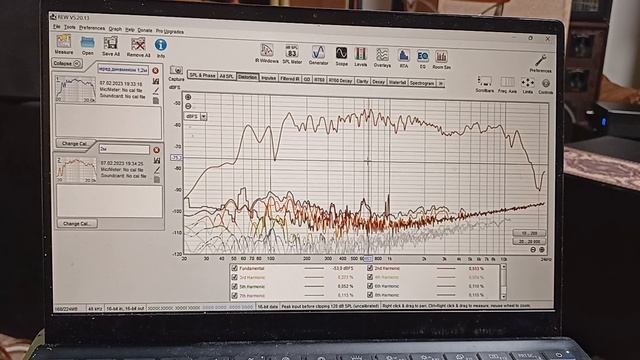Set frequency range to 20..20,000
The height and width of the screenshot is (360, 640).
coord(529,242)
